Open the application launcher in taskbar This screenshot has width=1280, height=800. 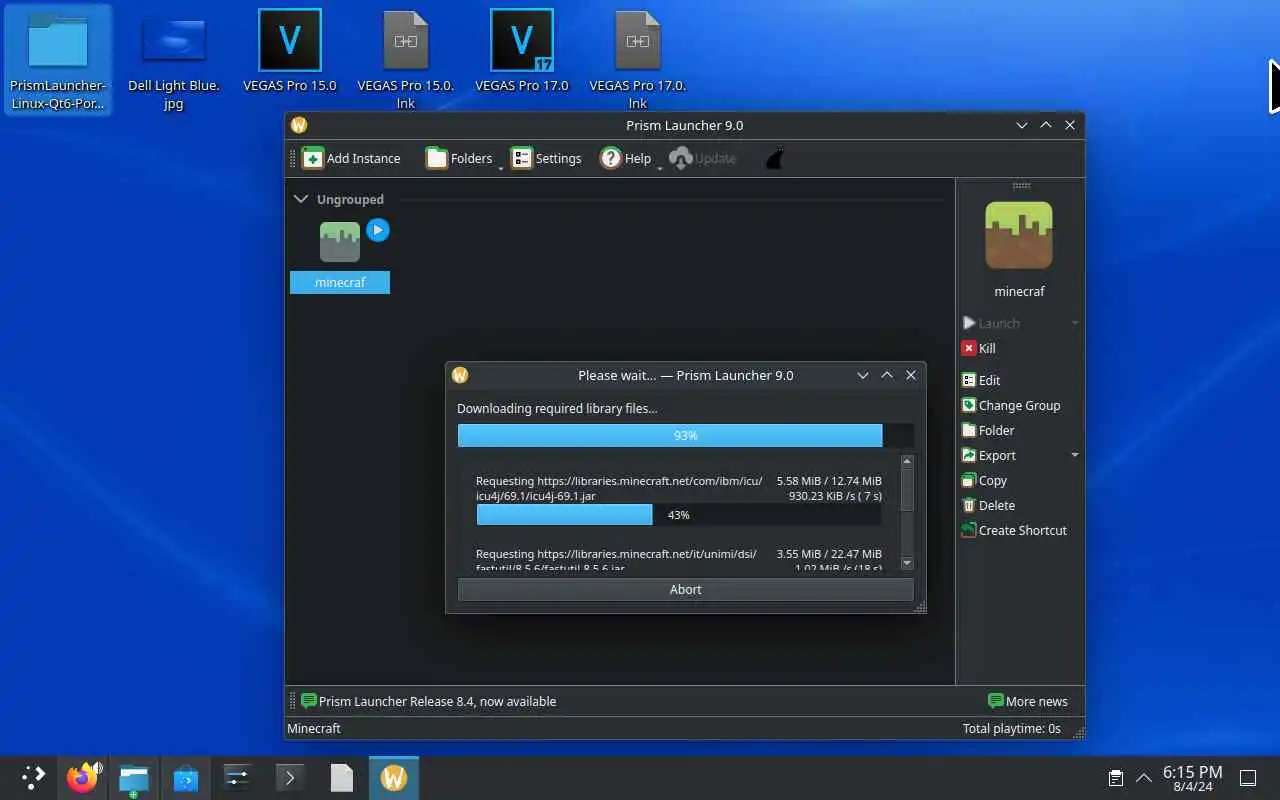click(x=34, y=777)
